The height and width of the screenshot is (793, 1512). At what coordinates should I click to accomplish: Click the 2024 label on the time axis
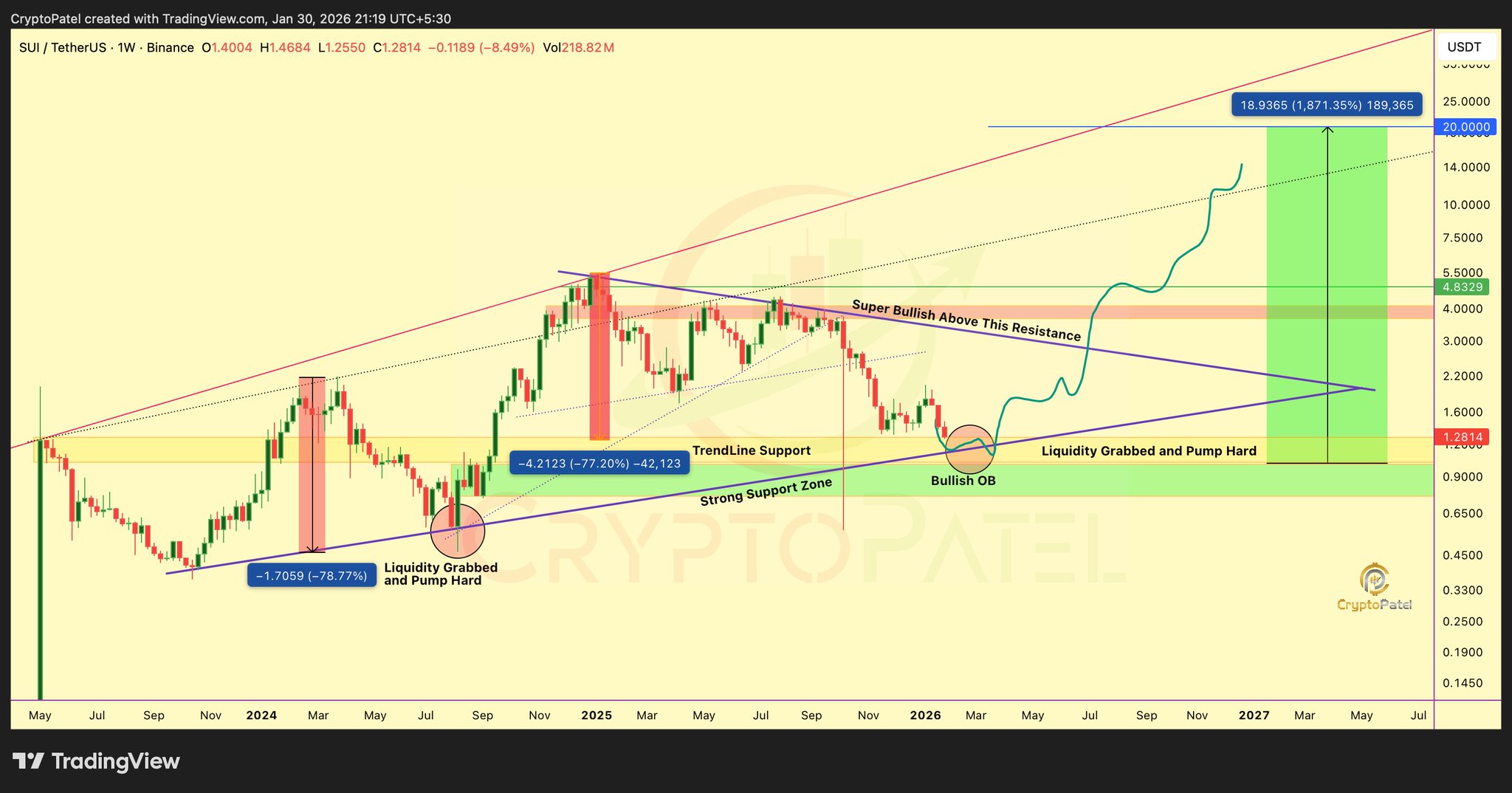point(261,715)
